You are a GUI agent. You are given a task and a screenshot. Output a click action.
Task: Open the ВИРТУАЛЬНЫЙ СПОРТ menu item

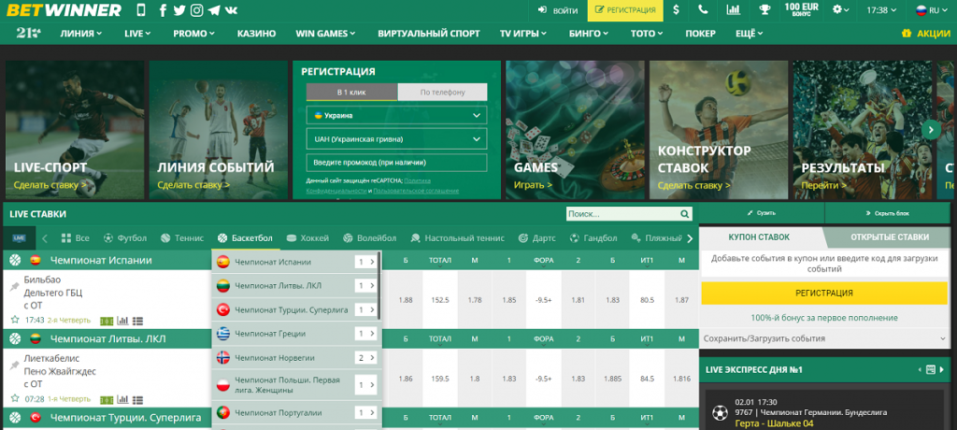(428, 34)
